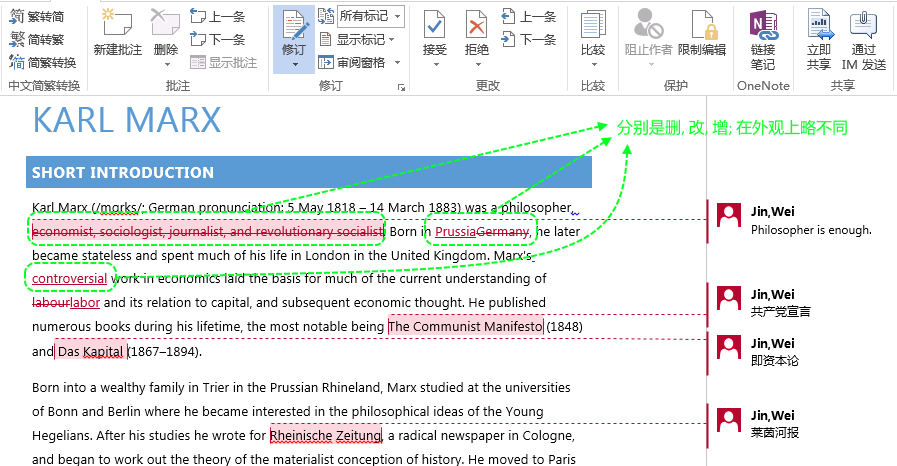
Task: Click the struck-through word 'Germany'
Action: (x=502, y=232)
